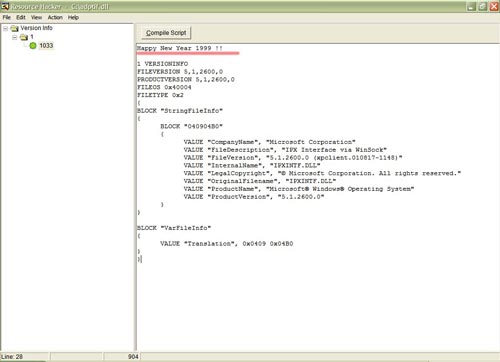Viewport: 500px width, 362px height.
Task: Collapse the folder 1 tree node
Action: [15, 37]
